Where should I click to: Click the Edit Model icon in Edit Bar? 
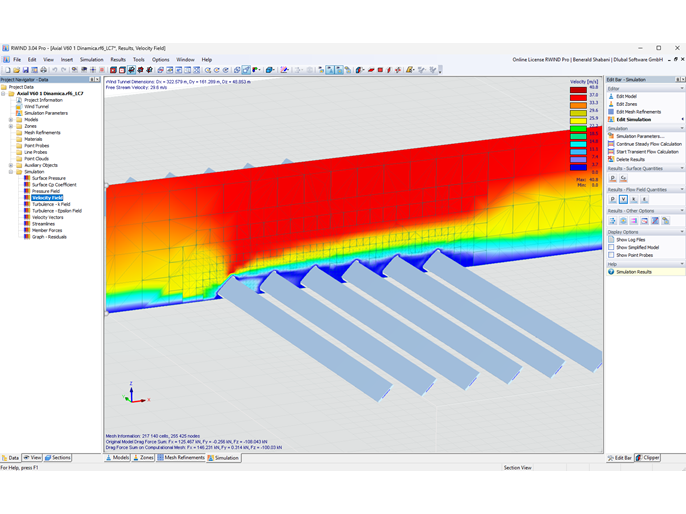pos(611,96)
